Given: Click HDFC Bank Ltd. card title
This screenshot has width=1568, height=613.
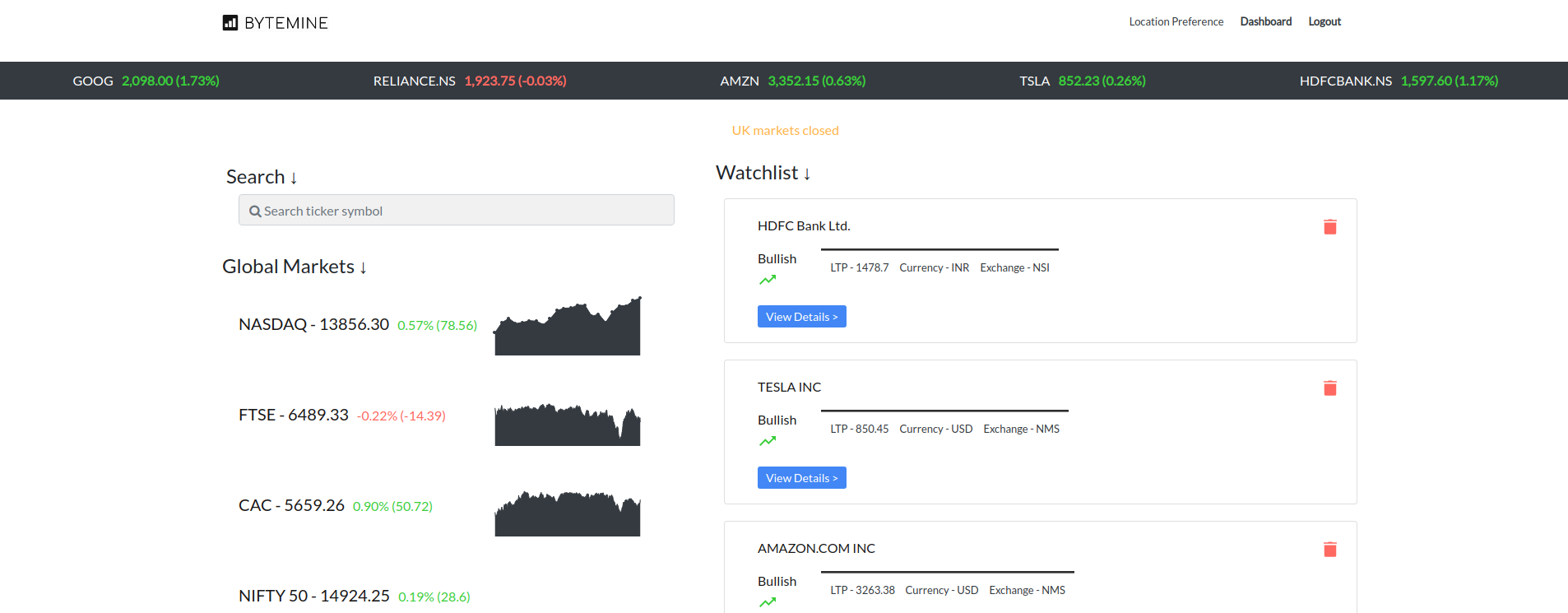Looking at the screenshot, I should (x=804, y=225).
